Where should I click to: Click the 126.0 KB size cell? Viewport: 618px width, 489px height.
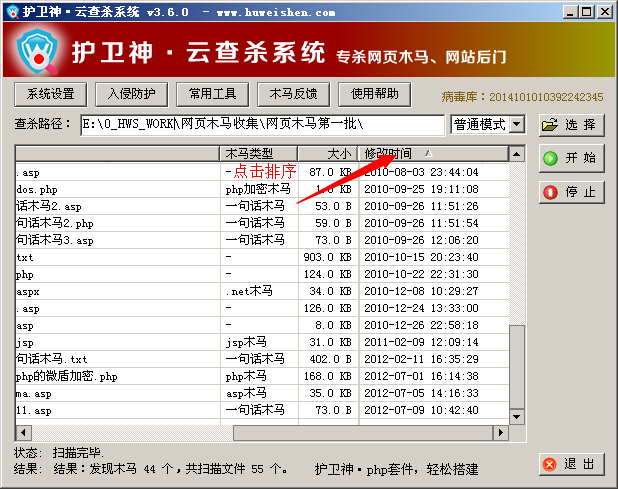328,308
